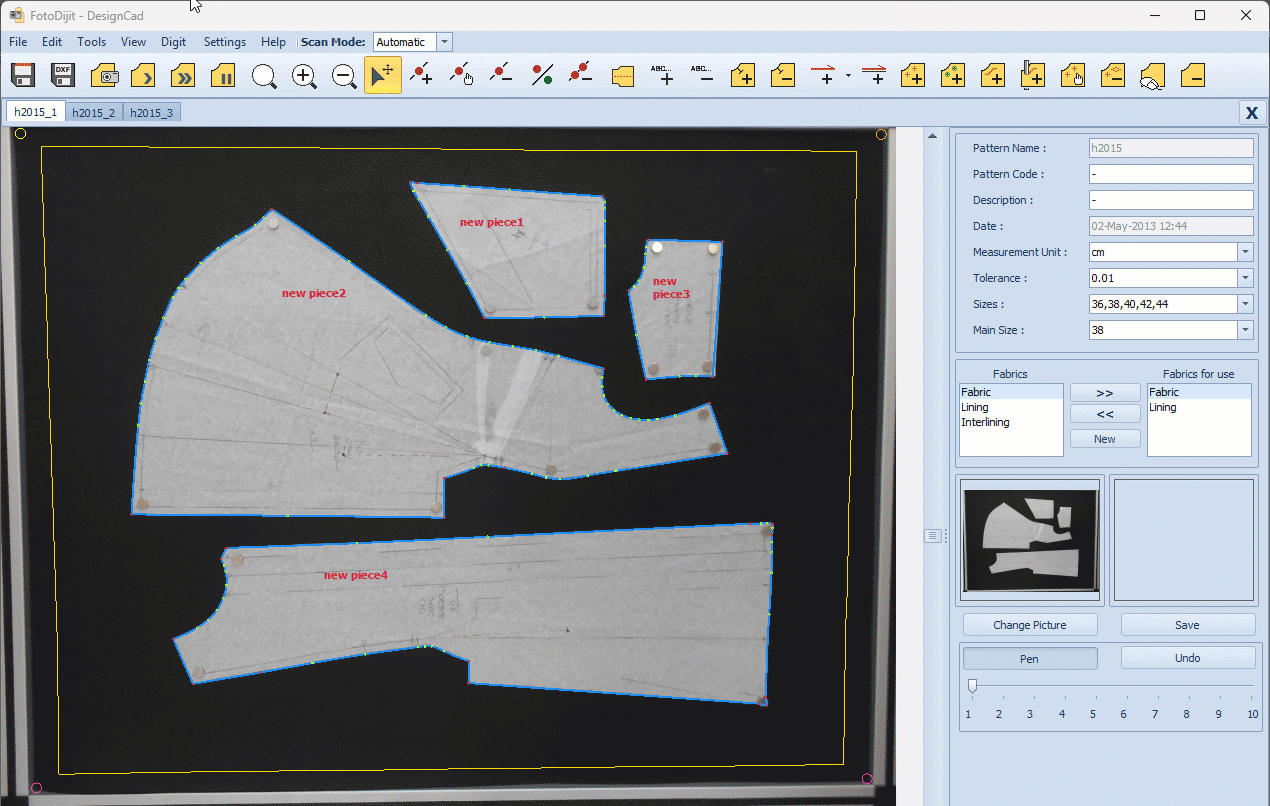Screen dimensions: 1270x806
Task: Click the floppy disk save icon
Action: coord(23,76)
